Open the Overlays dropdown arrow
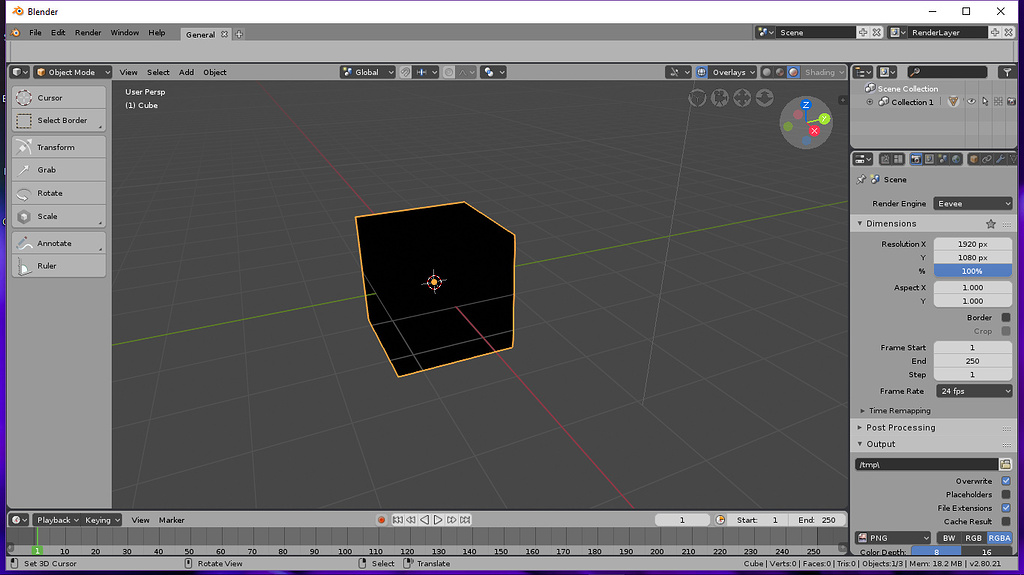The width and height of the screenshot is (1024, 575). click(752, 73)
